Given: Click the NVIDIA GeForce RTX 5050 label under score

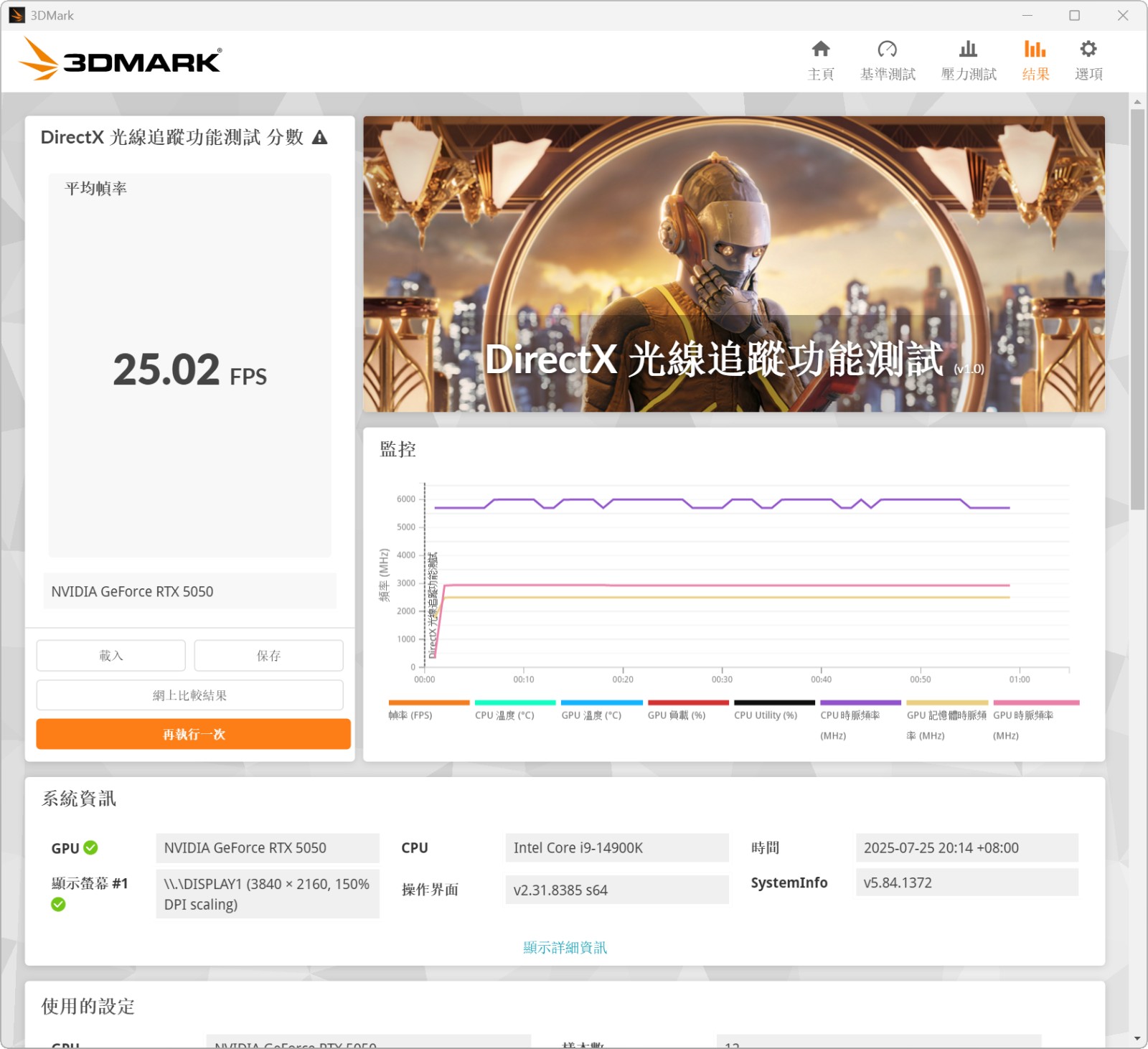Looking at the screenshot, I should (189, 591).
